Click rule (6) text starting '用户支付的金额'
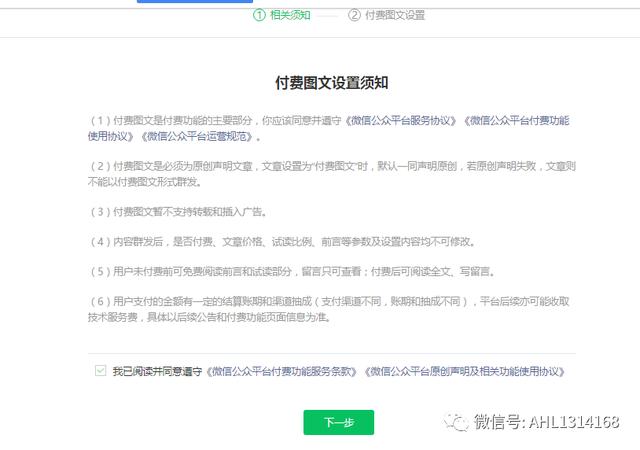The width and height of the screenshot is (640, 450). click(329, 309)
